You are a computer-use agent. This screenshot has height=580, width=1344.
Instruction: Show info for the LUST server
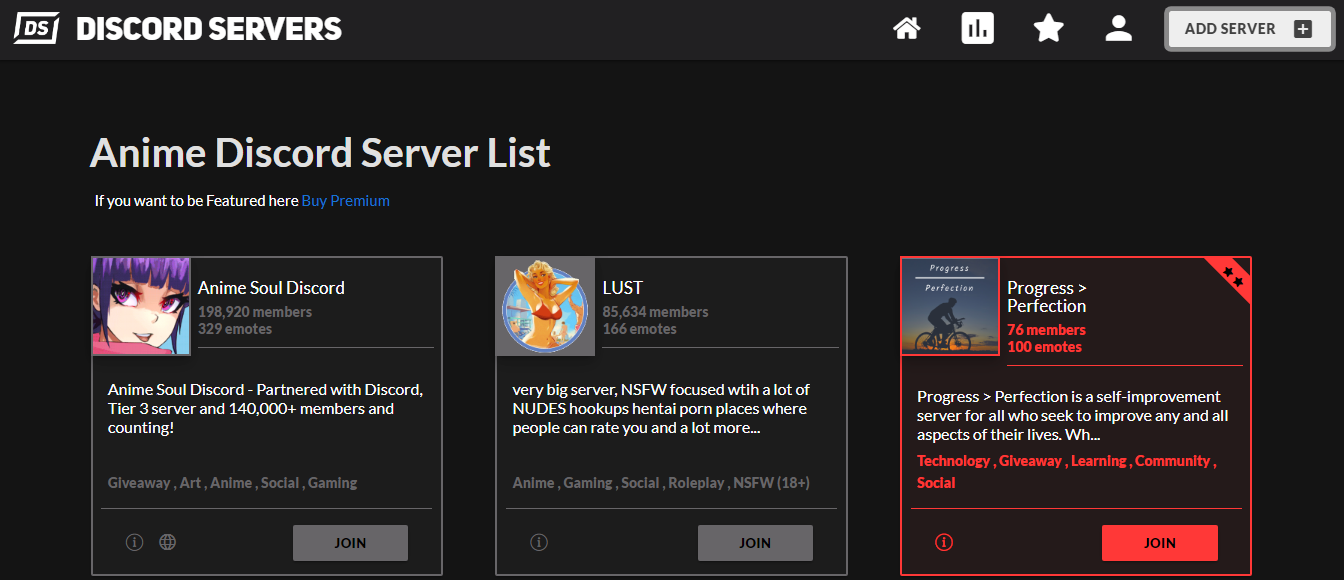(x=539, y=542)
